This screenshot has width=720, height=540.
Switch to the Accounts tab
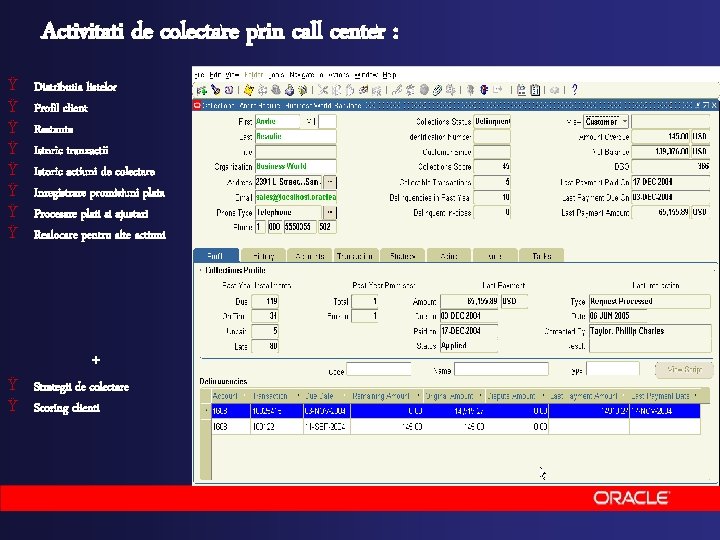point(310,256)
